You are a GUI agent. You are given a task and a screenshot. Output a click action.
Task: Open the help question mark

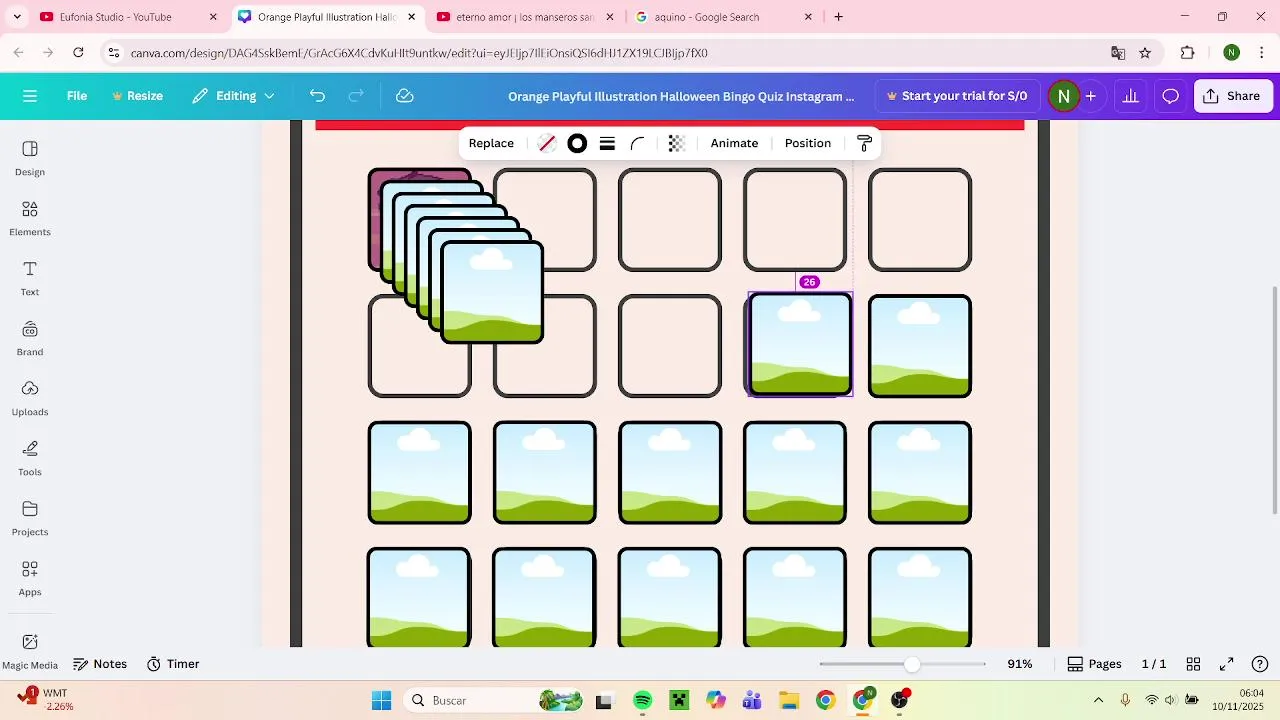click(x=1260, y=664)
